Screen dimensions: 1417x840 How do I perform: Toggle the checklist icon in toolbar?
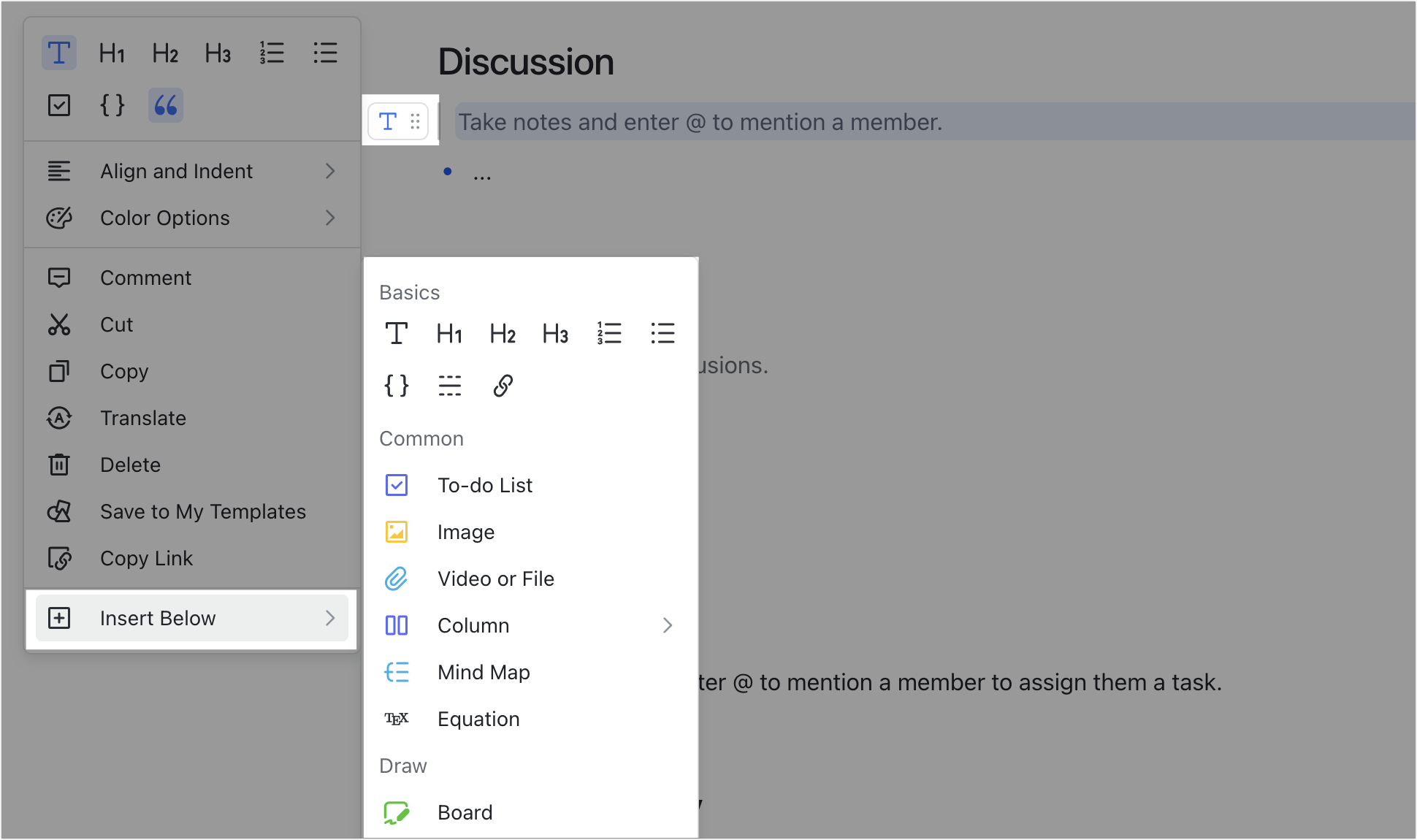(59, 105)
